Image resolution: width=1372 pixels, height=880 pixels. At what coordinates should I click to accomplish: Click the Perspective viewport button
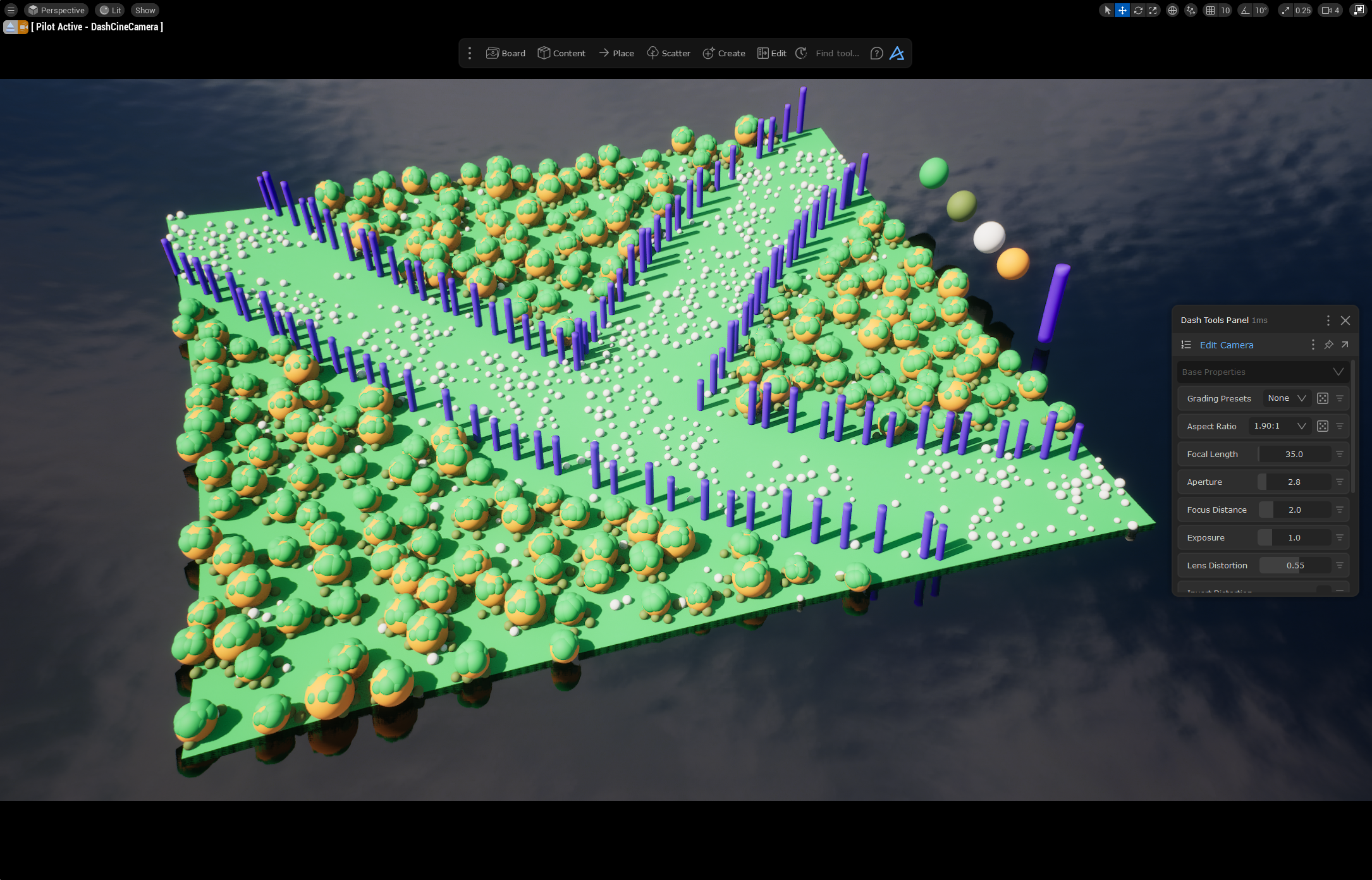tap(56, 10)
